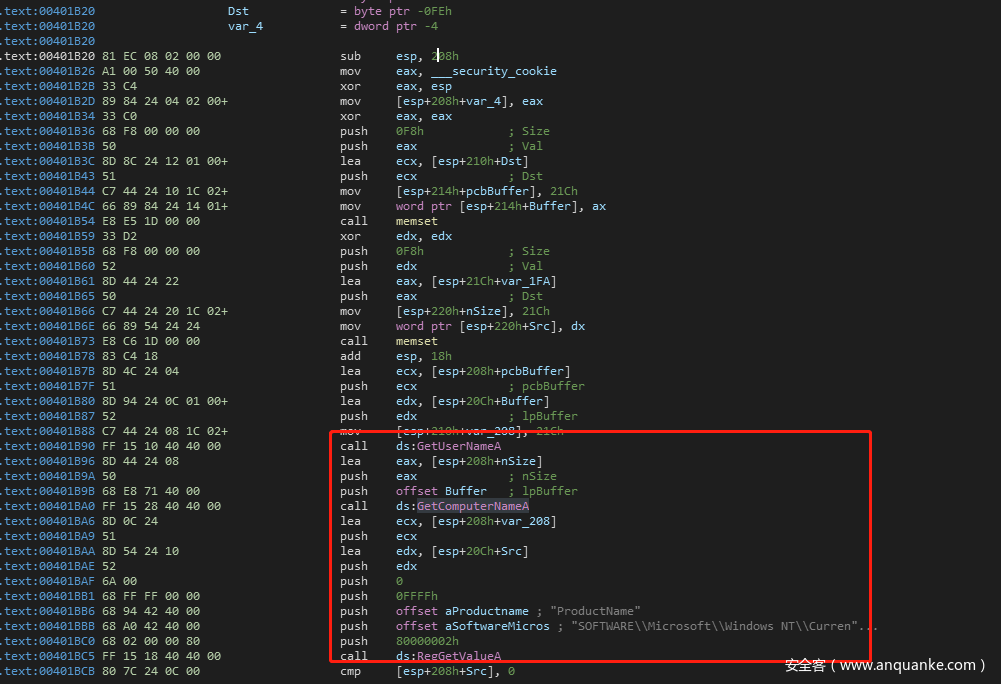
Task: Click the offset Buffer operand
Action: click(x=441, y=491)
